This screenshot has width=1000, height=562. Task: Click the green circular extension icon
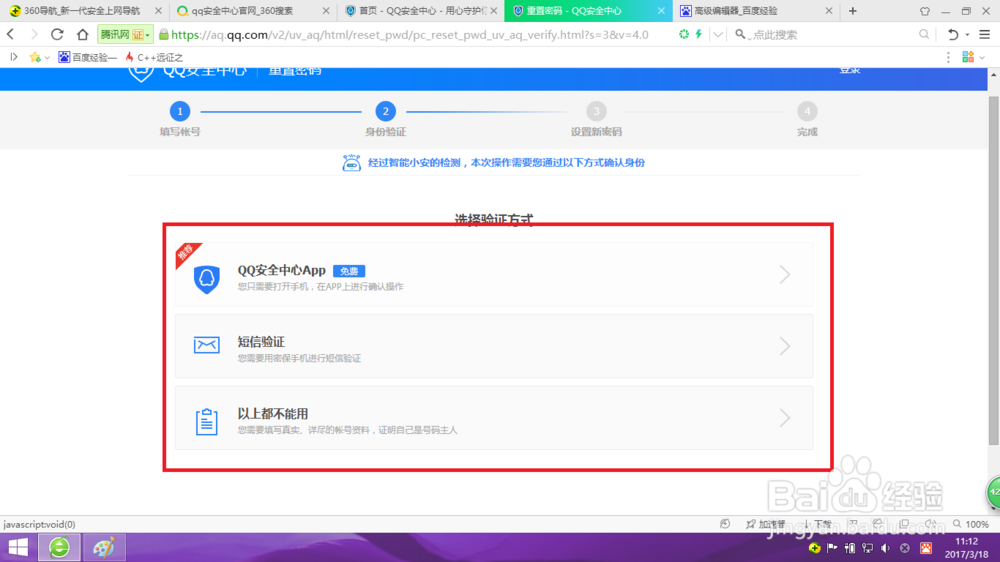[x=684, y=34]
